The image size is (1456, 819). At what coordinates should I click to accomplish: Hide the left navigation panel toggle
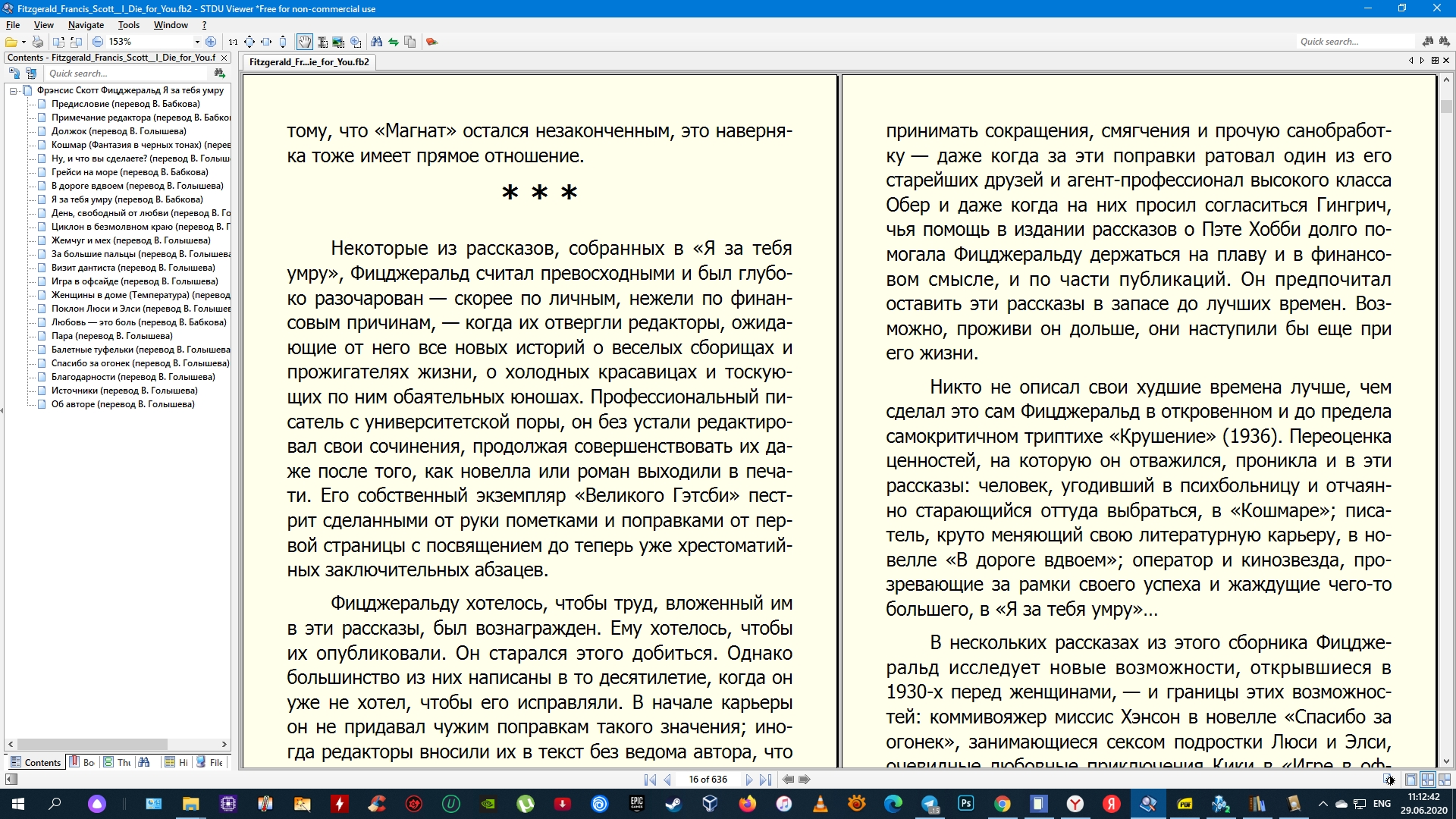(11, 780)
